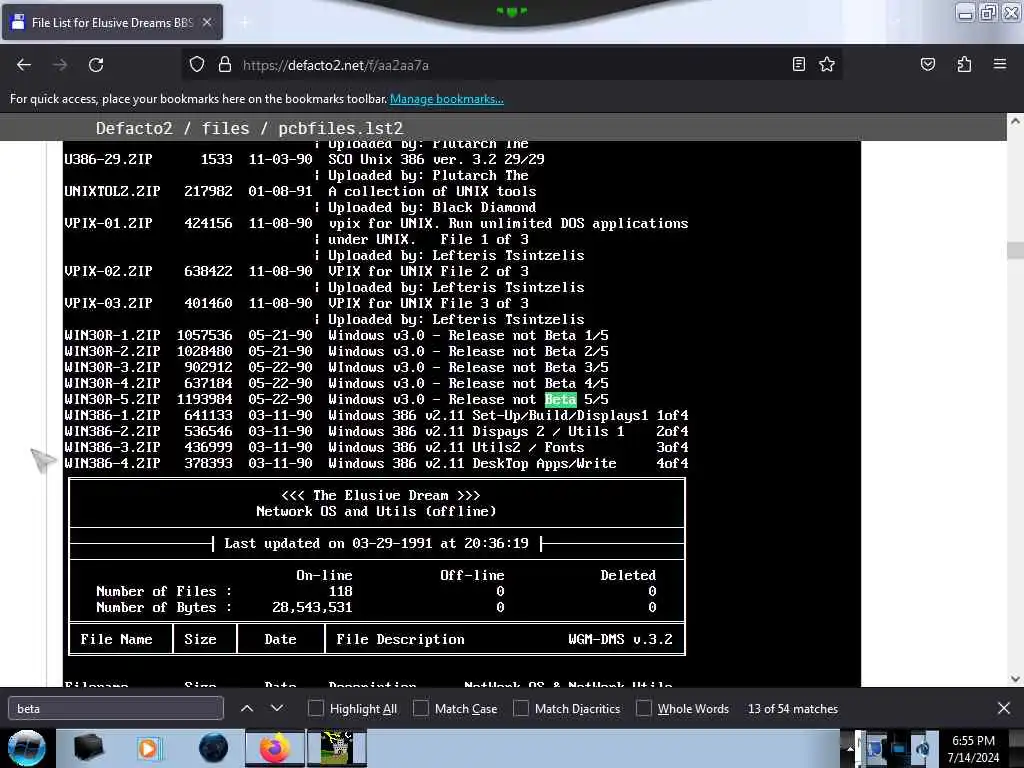Image resolution: width=1024 pixels, height=768 pixels.
Task: Open the extensions puzzle icon
Action: click(x=964, y=64)
